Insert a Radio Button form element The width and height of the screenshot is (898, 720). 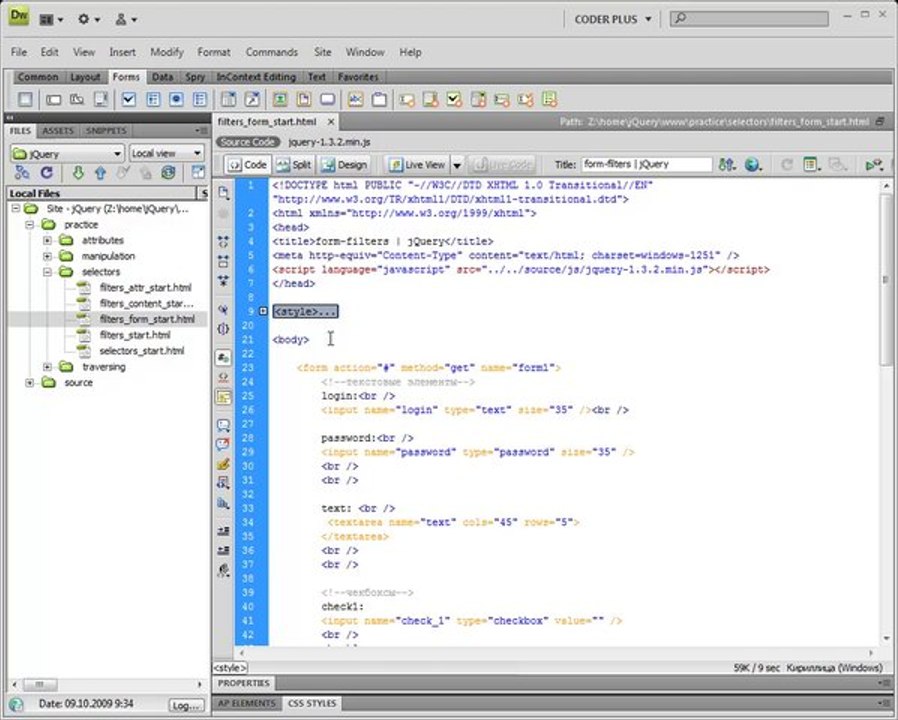176,99
